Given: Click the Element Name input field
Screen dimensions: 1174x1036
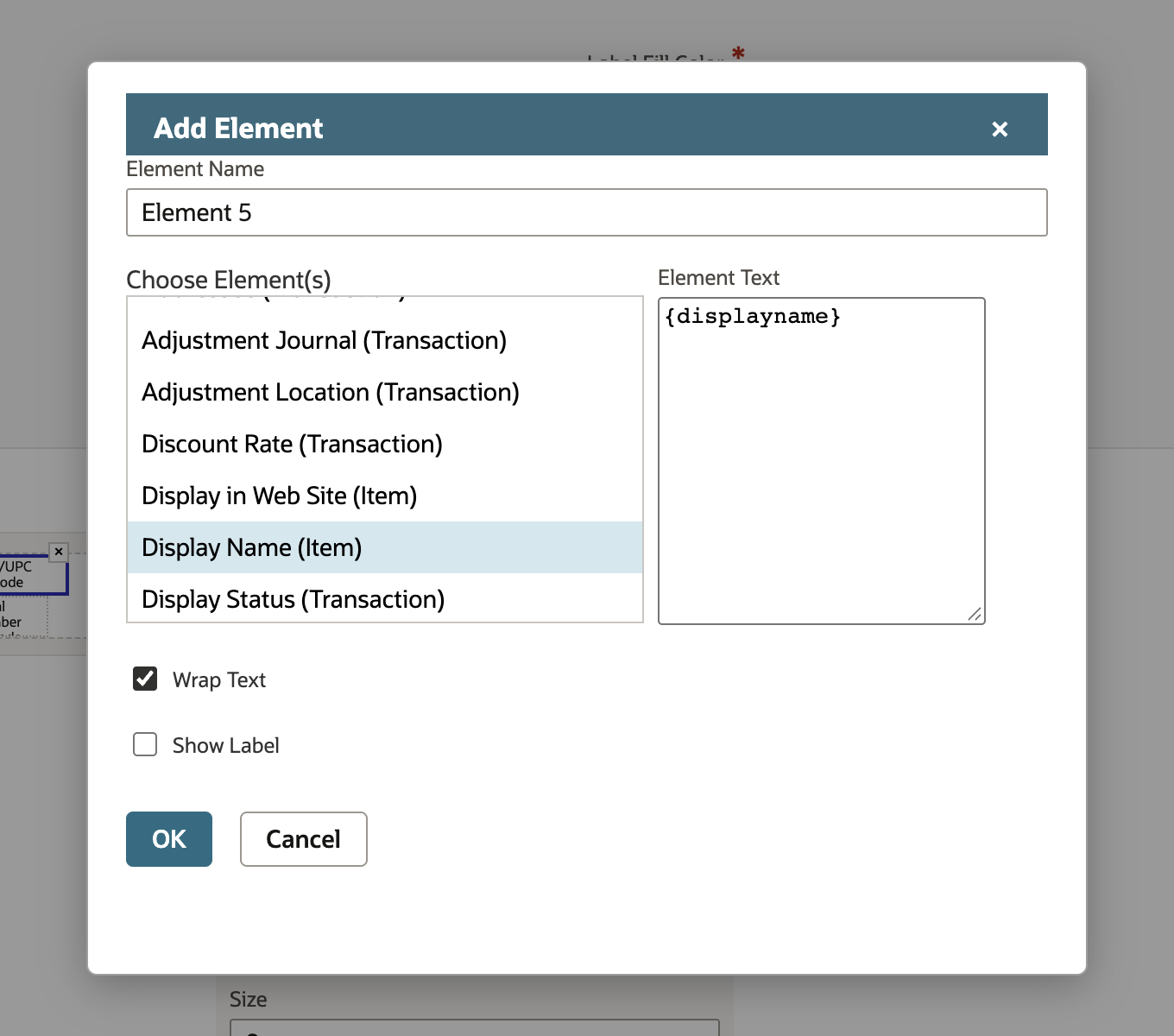Looking at the screenshot, I should point(587,212).
